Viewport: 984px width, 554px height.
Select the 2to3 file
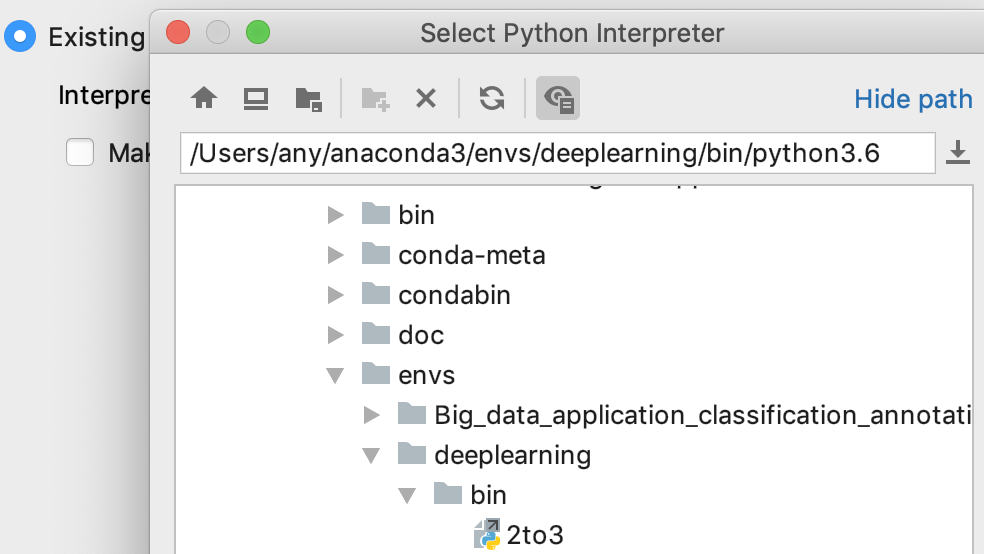pos(534,535)
